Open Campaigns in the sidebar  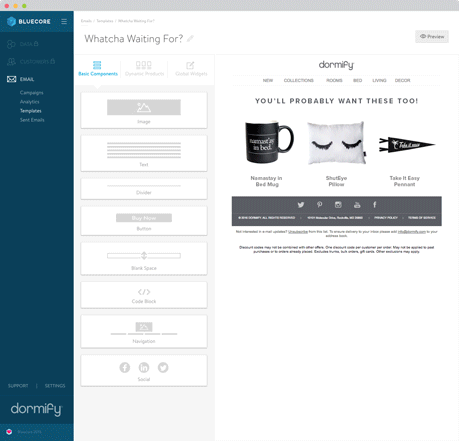(x=32, y=93)
